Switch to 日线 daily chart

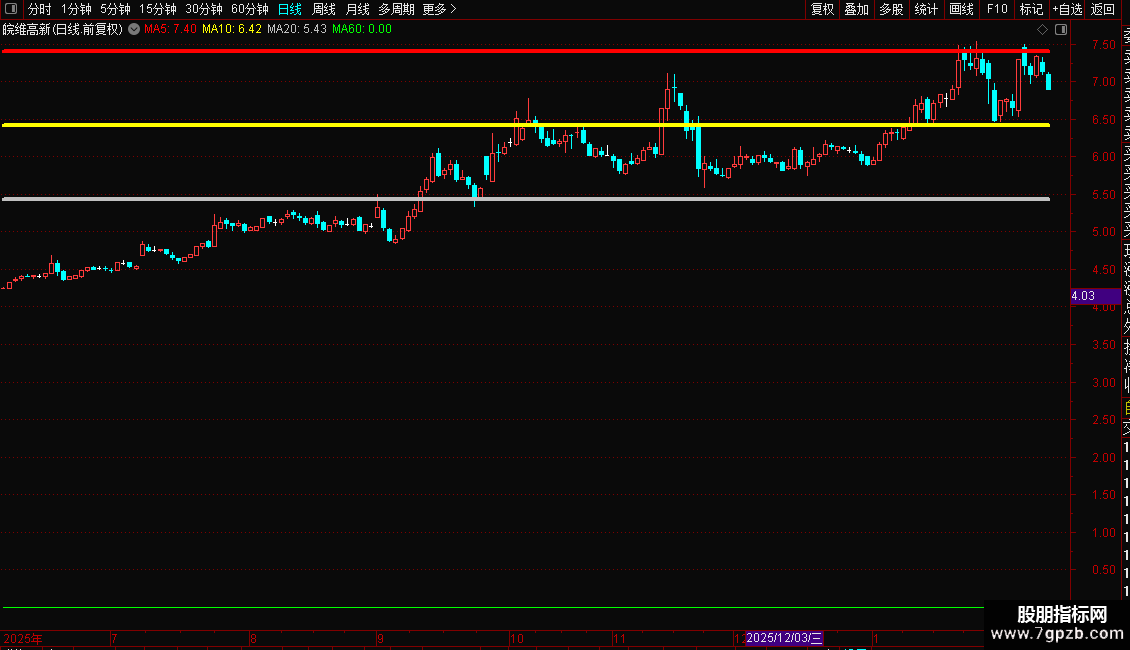pyautogui.click(x=290, y=9)
